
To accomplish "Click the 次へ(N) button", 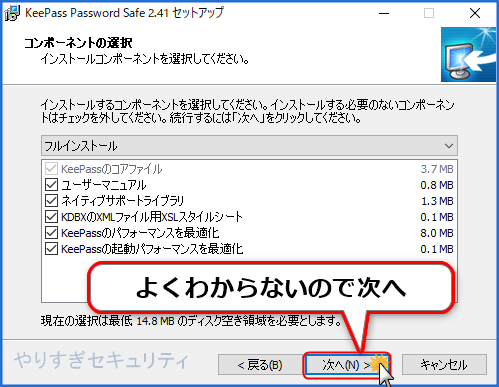I will pos(347,365).
